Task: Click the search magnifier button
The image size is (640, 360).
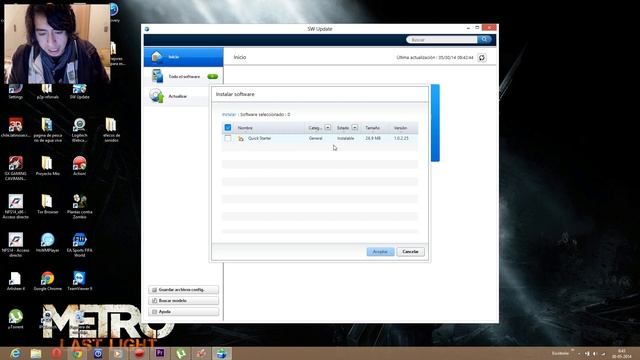Action: click(484, 40)
